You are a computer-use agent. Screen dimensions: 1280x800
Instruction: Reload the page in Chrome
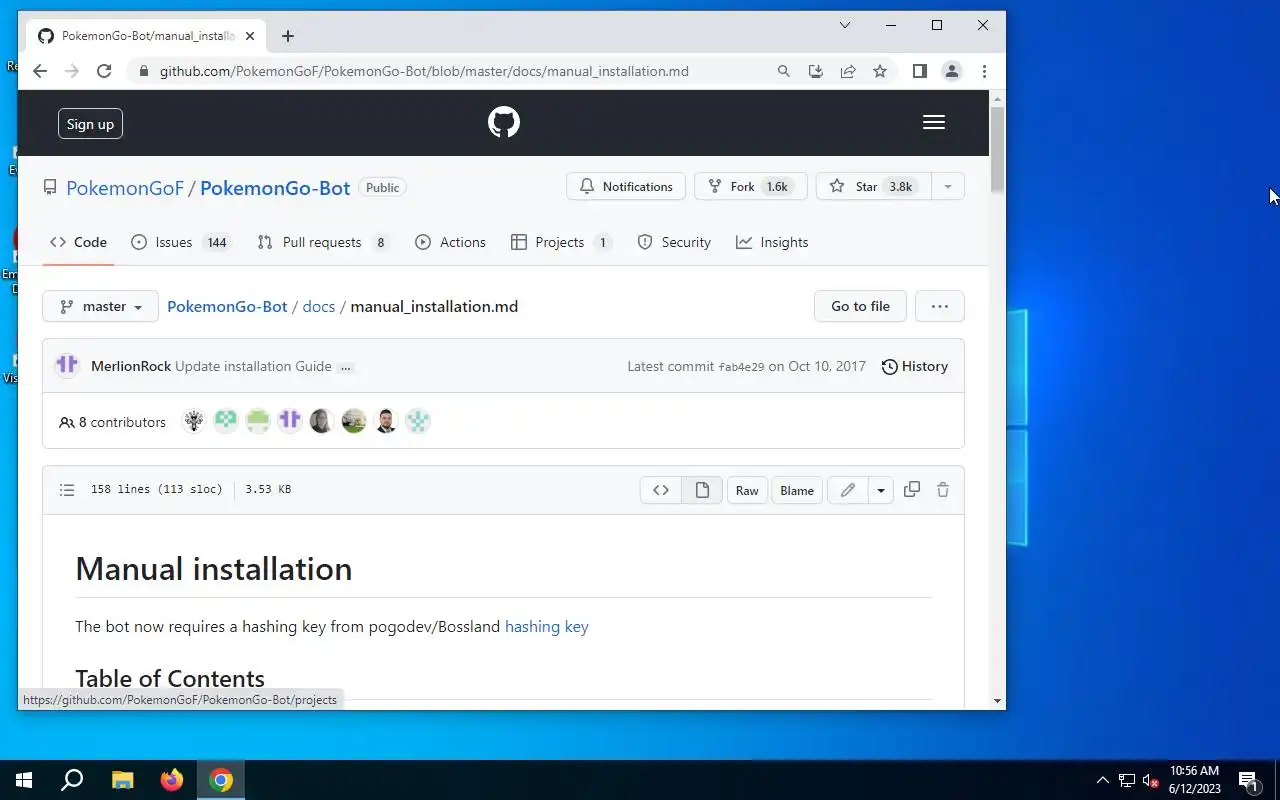(x=104, y=71)
